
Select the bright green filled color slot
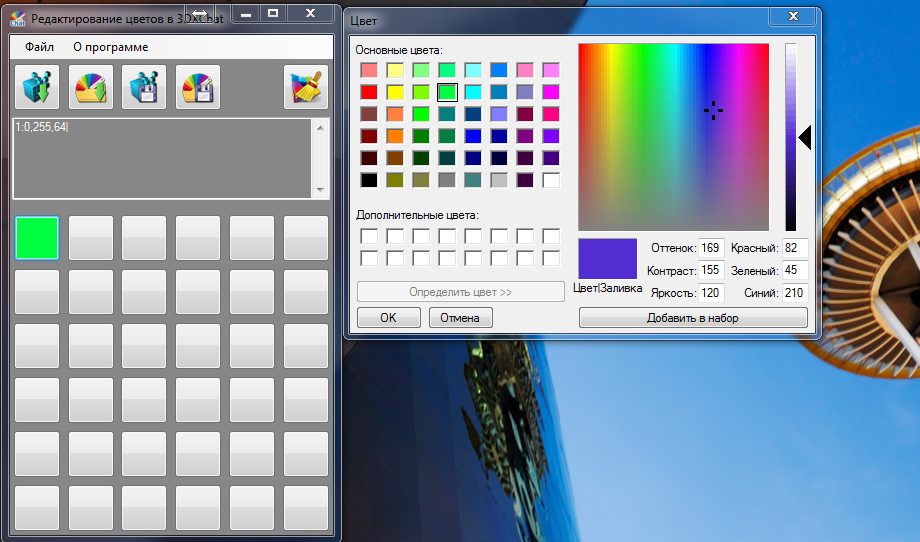pyautogui.click(x=37, y=238)
